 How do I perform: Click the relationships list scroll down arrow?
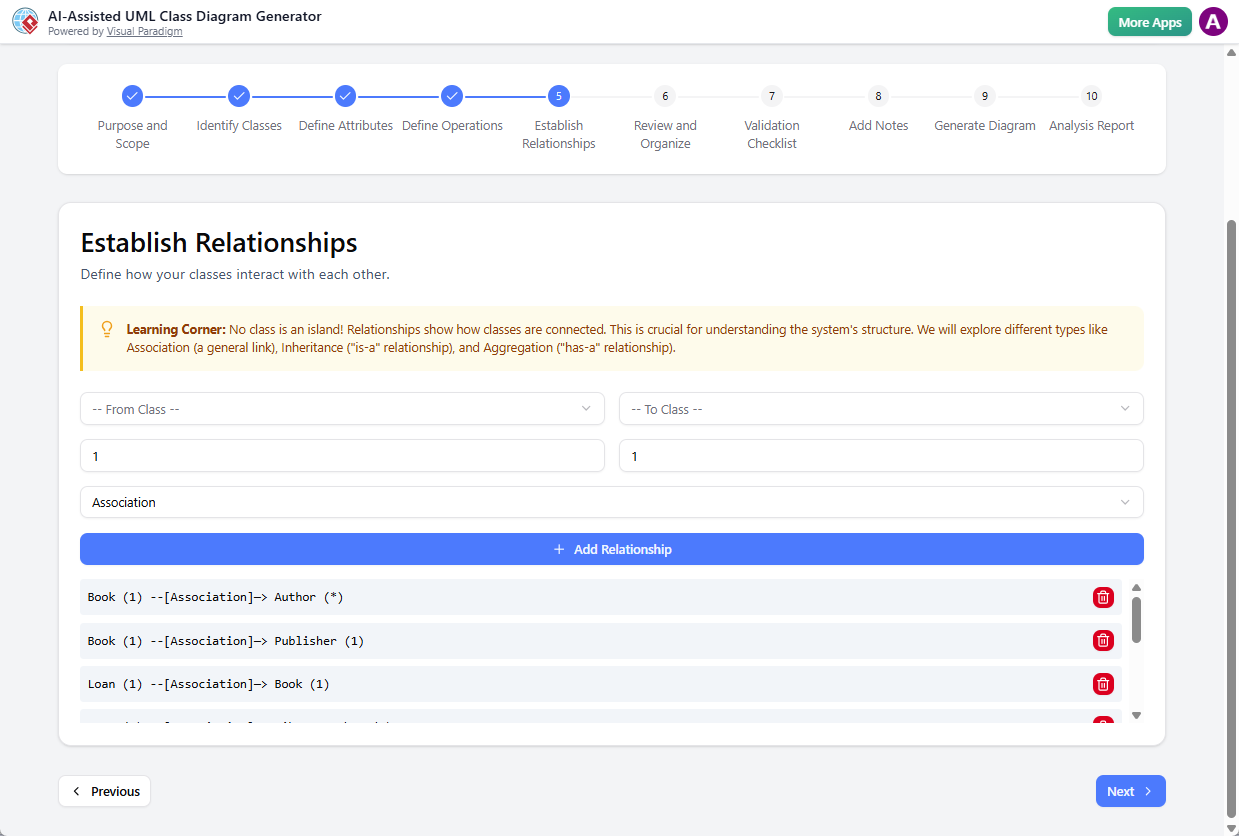point(1136,715)
